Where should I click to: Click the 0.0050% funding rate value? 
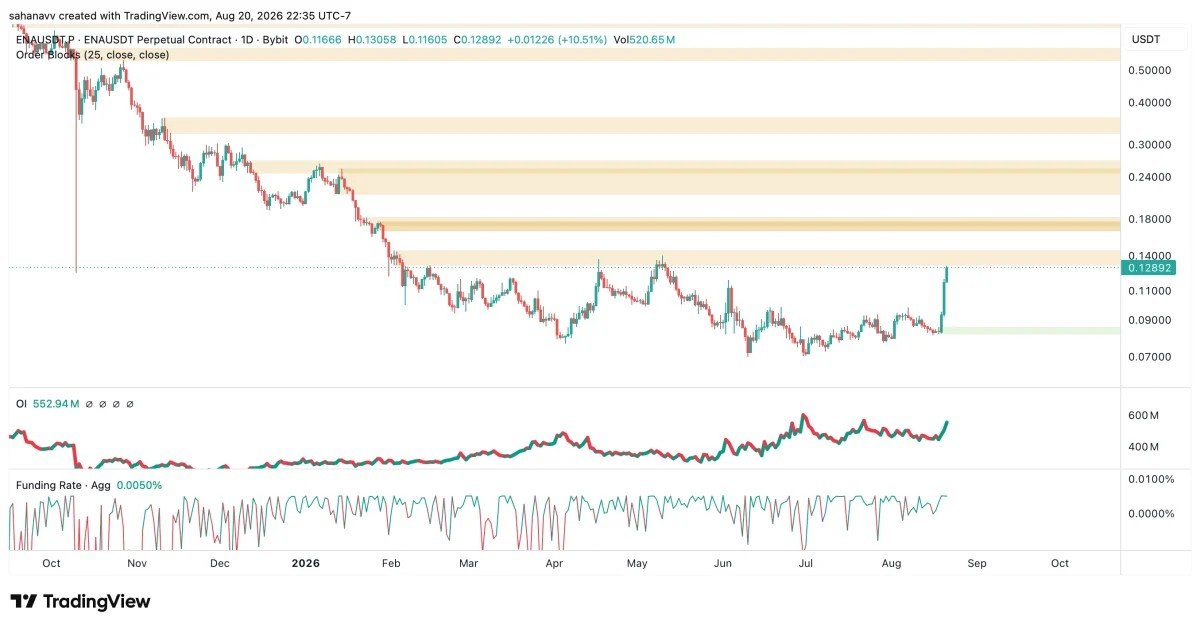point(139,485)
